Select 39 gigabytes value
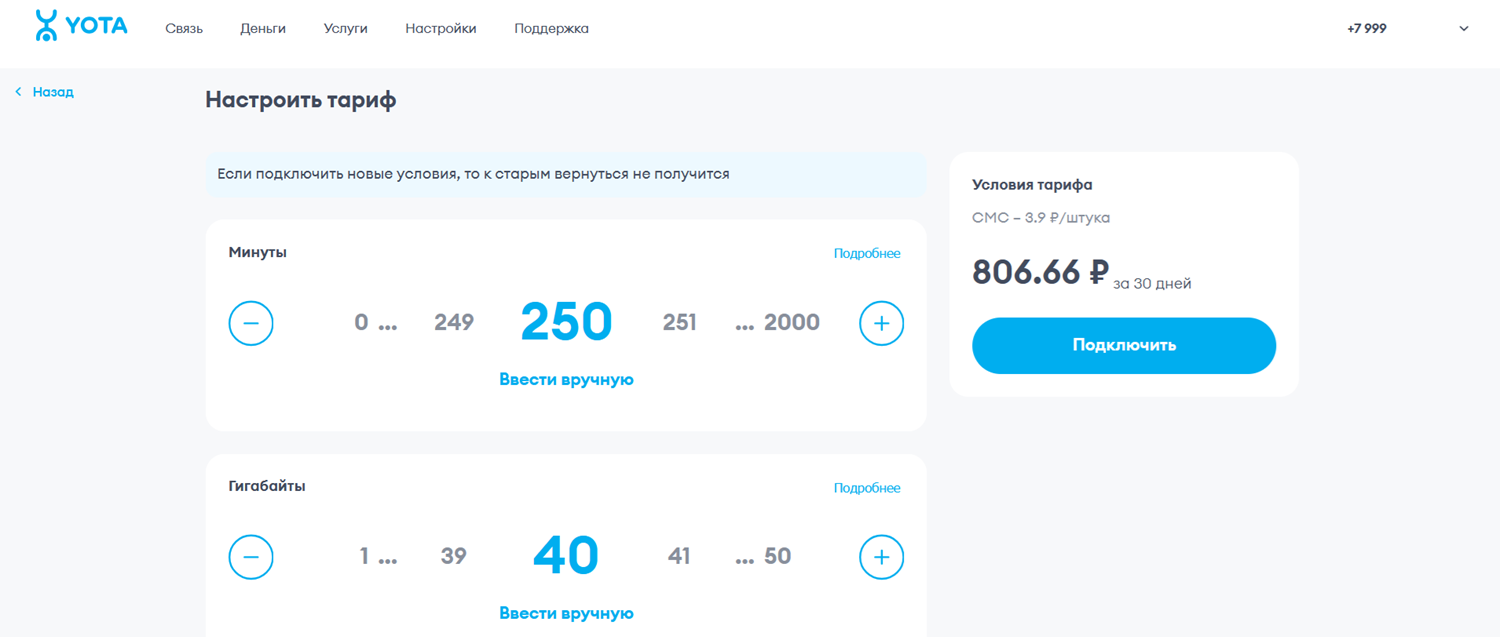The width and height of the screenshot is (1500, 637). point(454,557)
